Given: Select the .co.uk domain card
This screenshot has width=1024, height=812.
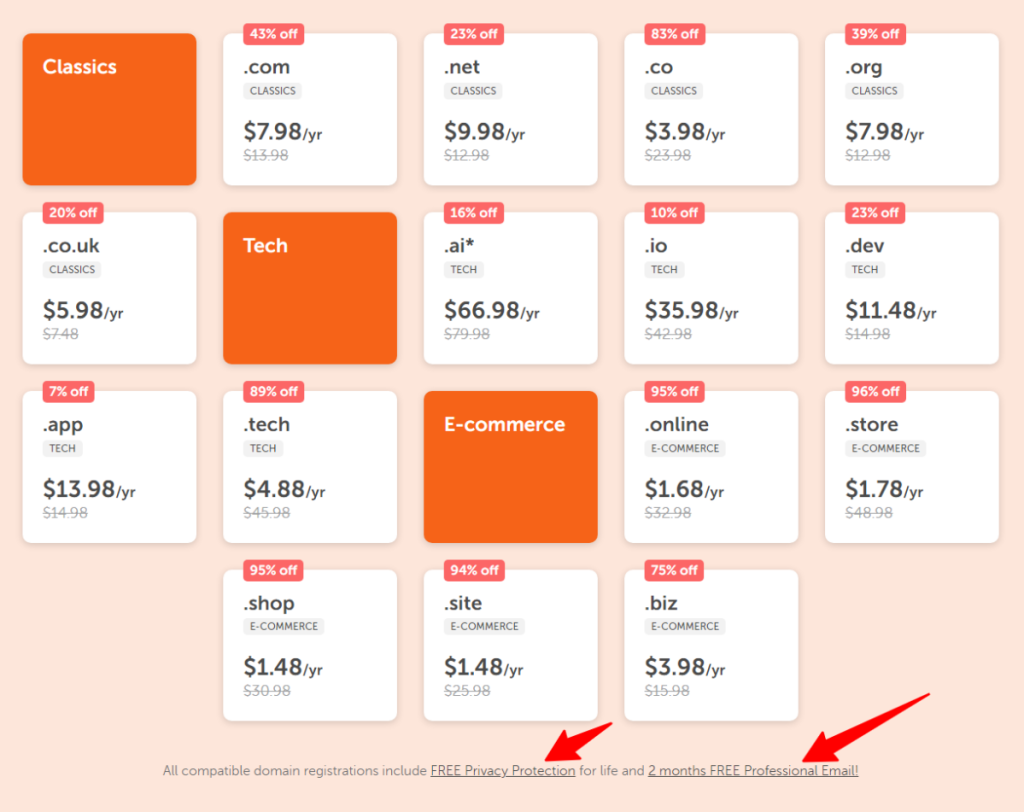Looking at the screenshot, I should 109,289.
